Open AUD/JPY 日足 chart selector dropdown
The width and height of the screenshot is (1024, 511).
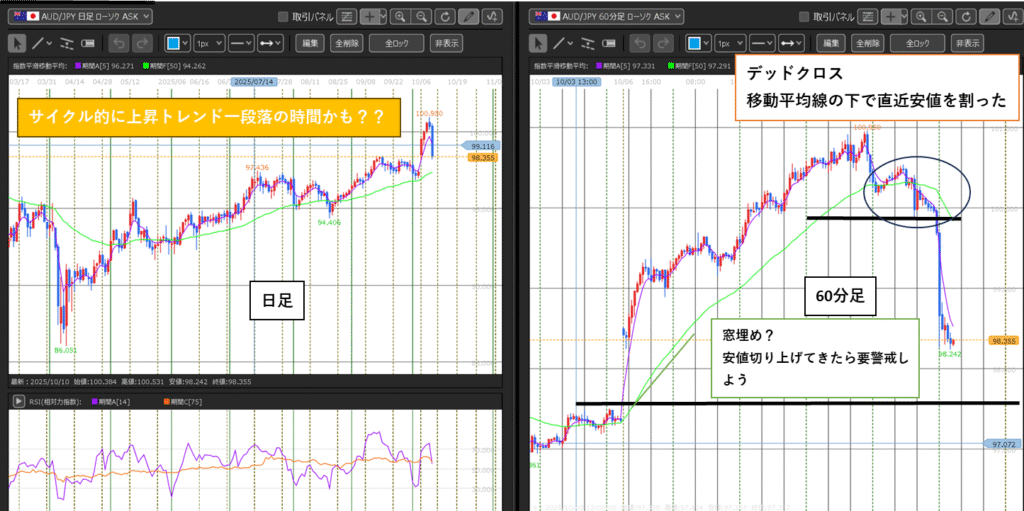tap(80, 16)
